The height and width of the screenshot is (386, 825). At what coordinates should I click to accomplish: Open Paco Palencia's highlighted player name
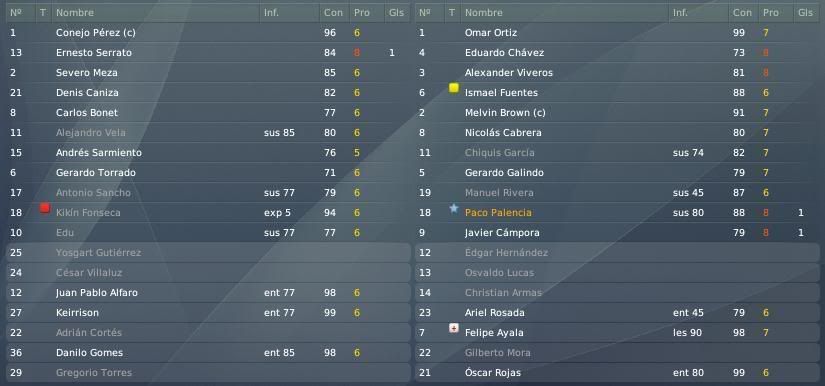[498, 212]
